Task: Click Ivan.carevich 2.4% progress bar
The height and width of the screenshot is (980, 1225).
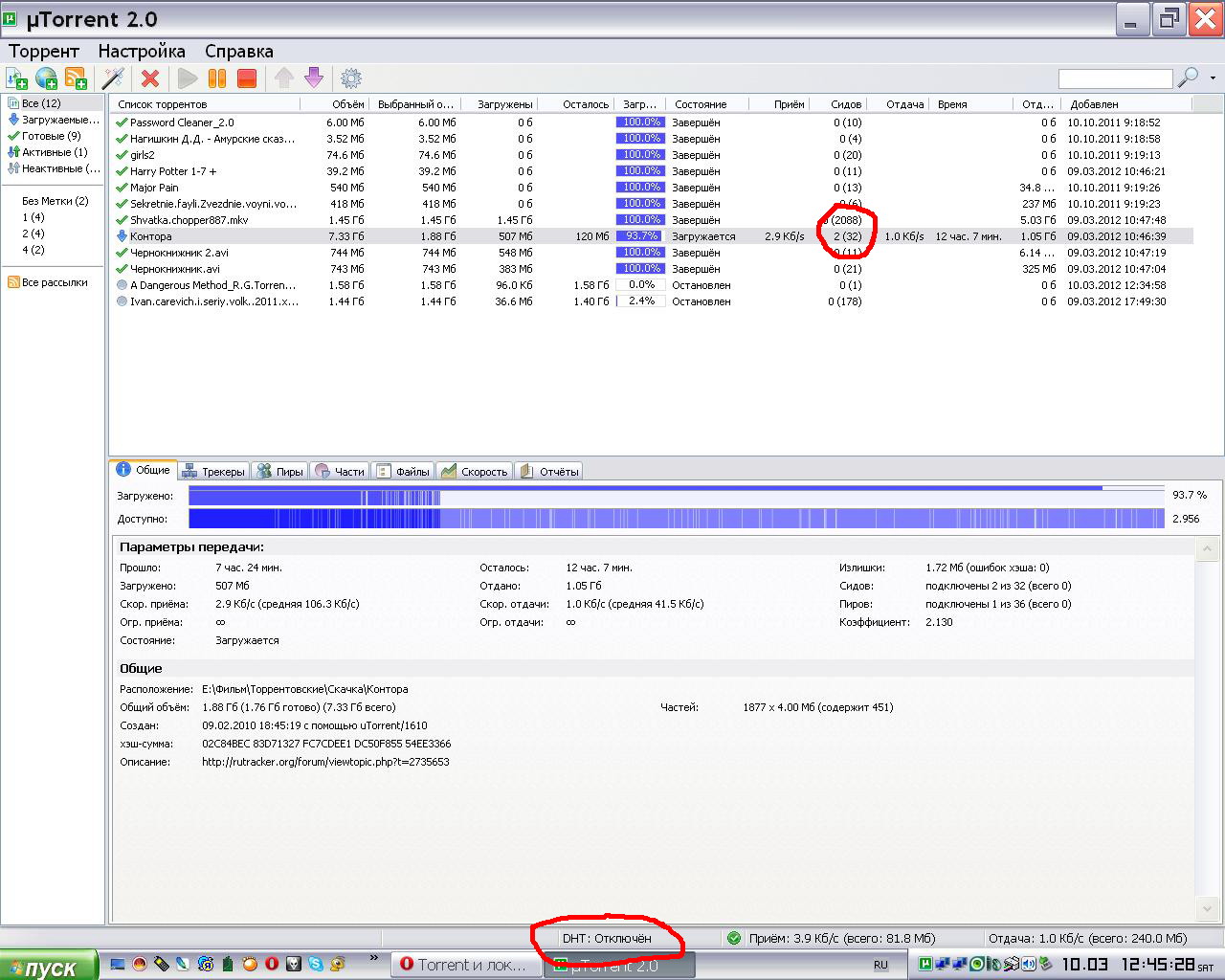Action: click(640, 301)
